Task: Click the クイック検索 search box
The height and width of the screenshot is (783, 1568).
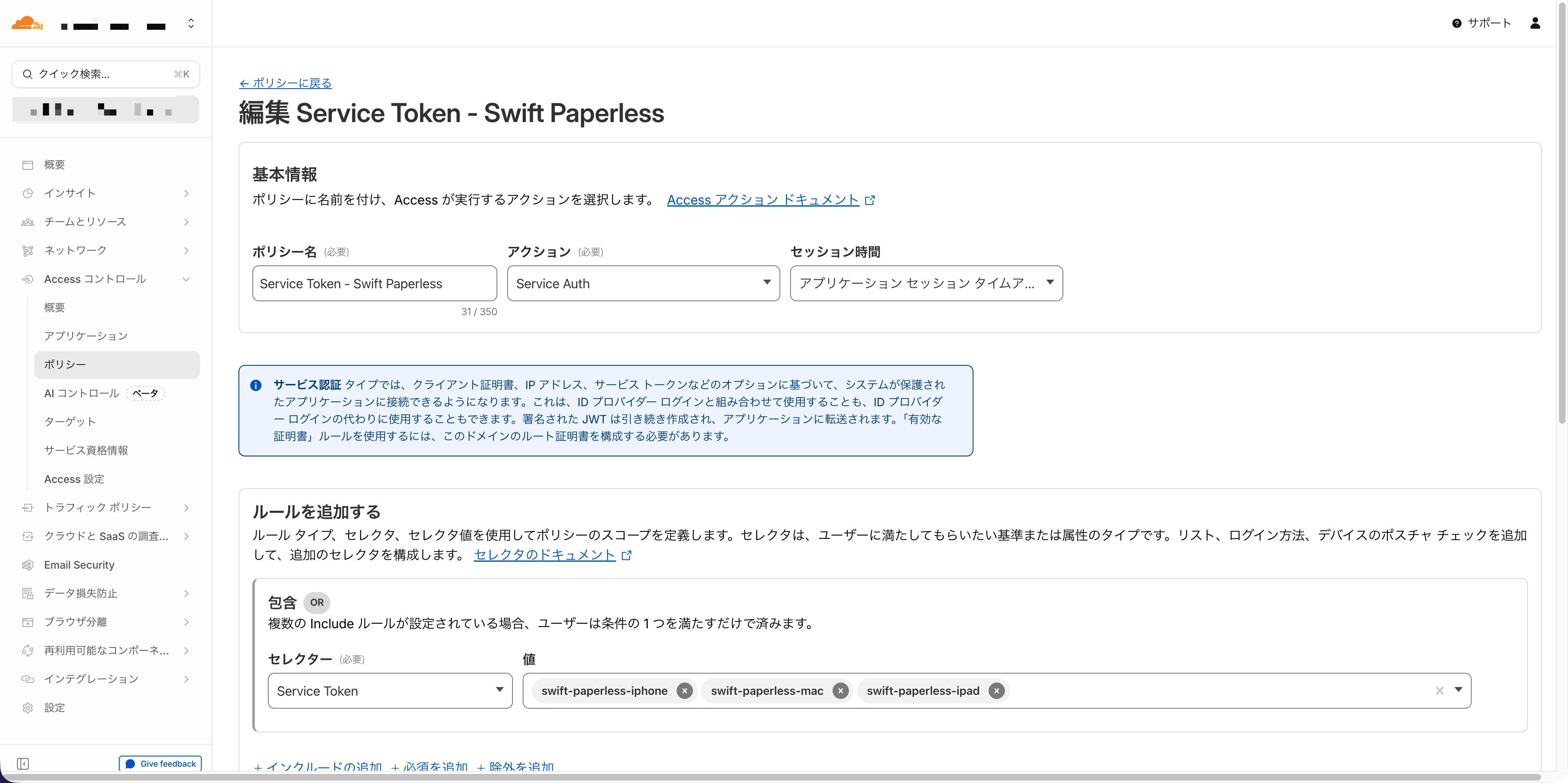Action: click(x=105, y=74)
